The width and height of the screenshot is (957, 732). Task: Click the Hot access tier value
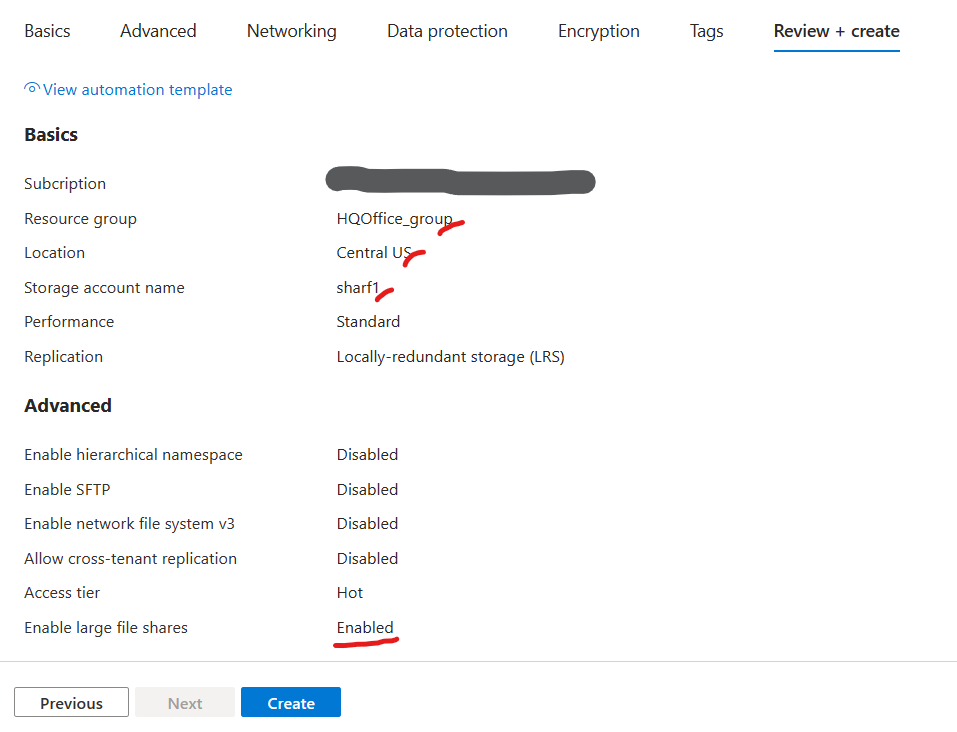tap(350, 593)
